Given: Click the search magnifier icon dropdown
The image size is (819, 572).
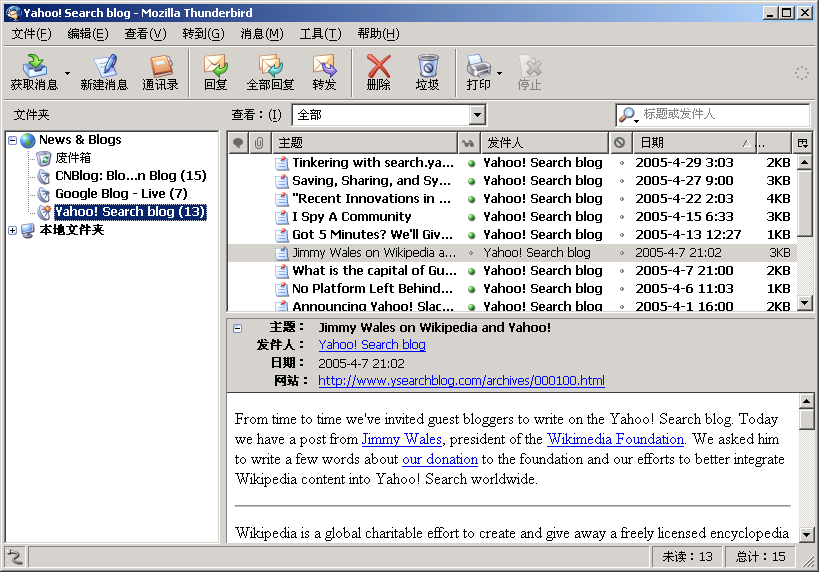Looking at the screenshot, I should tap(628, 114).
